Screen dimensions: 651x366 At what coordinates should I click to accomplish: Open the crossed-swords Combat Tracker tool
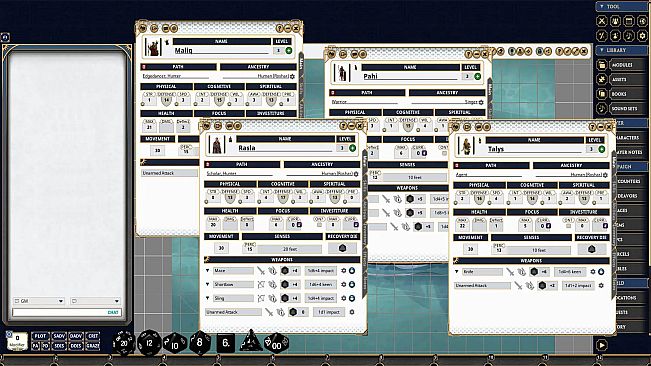pyautogui.click(x=602, y=21)
